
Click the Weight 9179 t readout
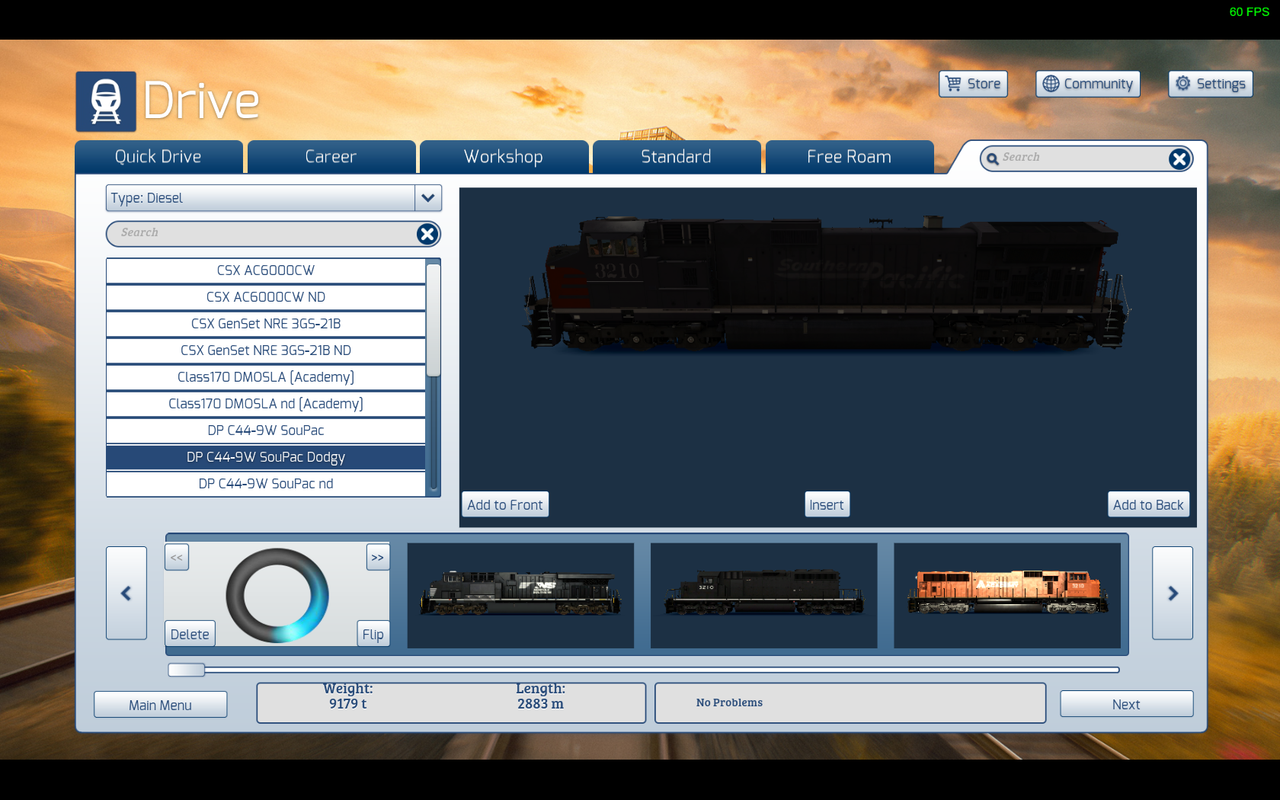tap(348, 696)
